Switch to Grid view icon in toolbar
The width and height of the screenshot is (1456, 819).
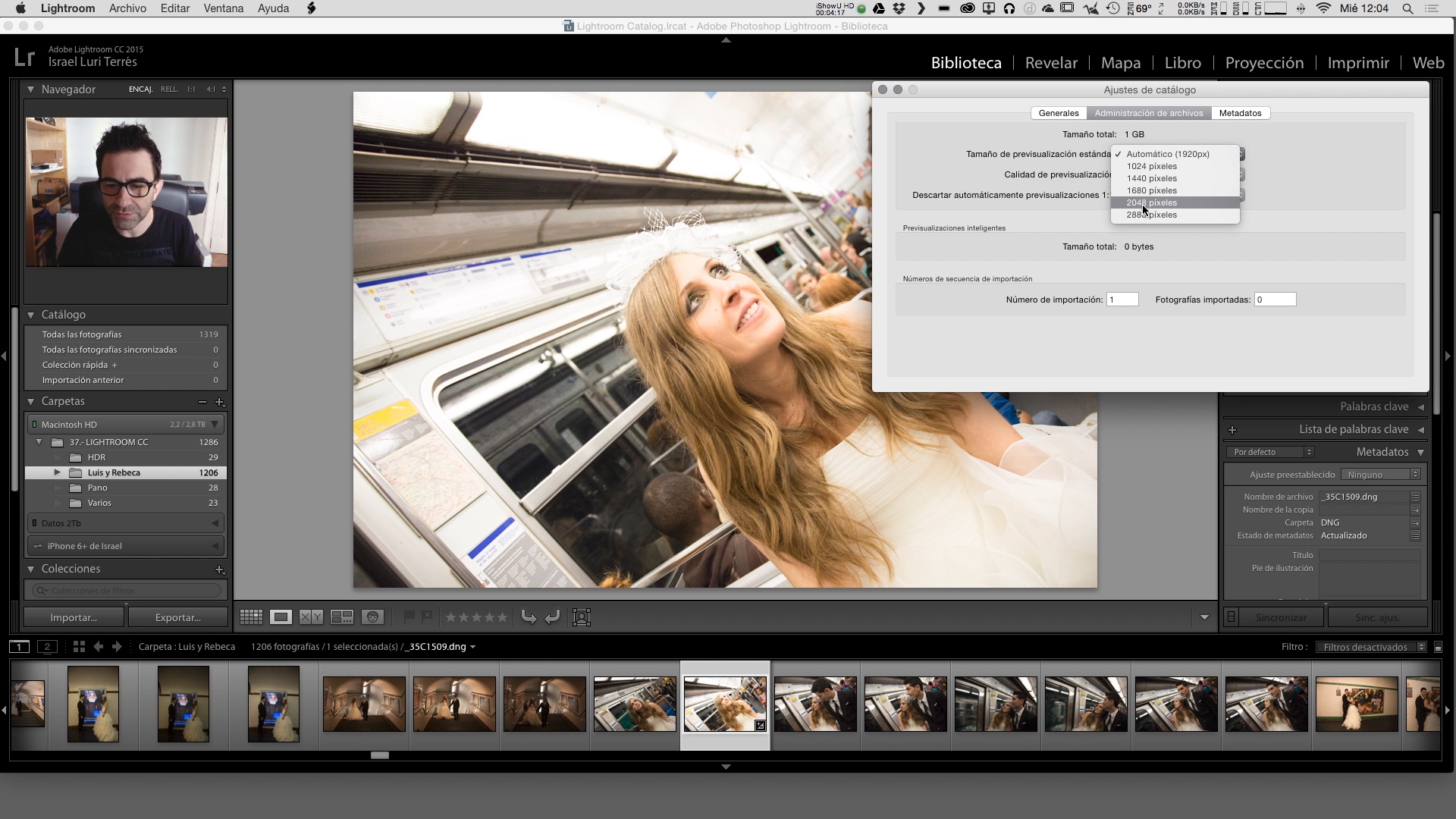coord(251,617)
